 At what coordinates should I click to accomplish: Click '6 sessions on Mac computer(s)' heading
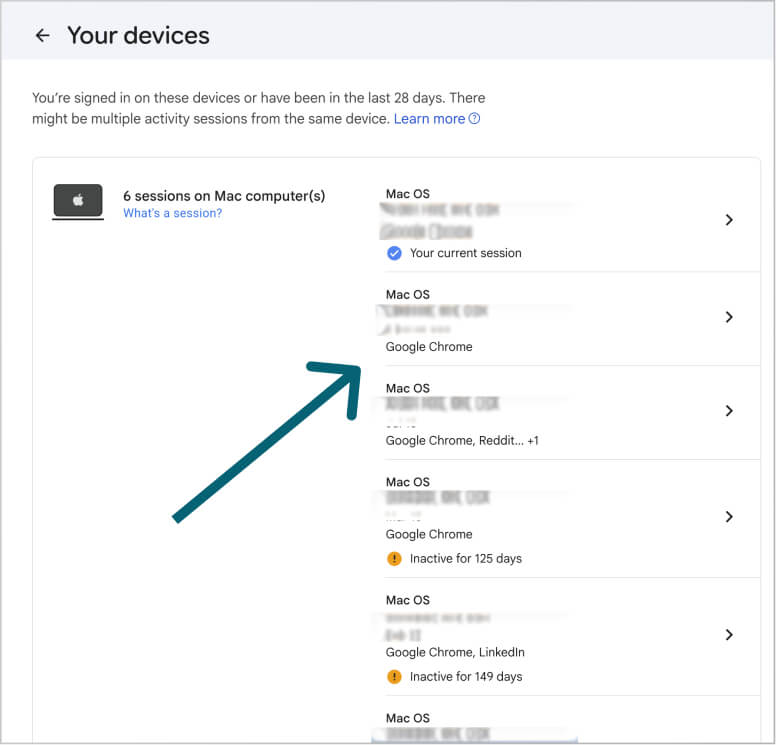[x=224, y=196]
